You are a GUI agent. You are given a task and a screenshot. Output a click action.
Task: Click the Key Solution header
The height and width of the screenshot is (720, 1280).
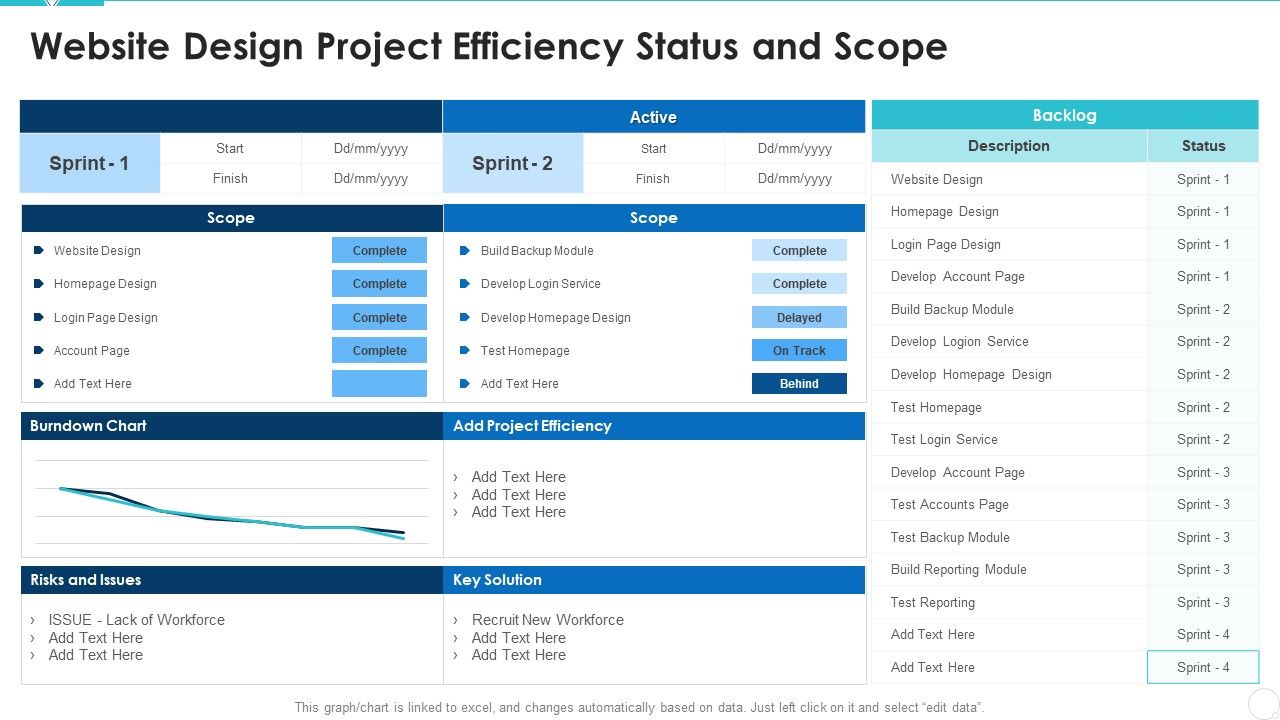click(654, 580)
